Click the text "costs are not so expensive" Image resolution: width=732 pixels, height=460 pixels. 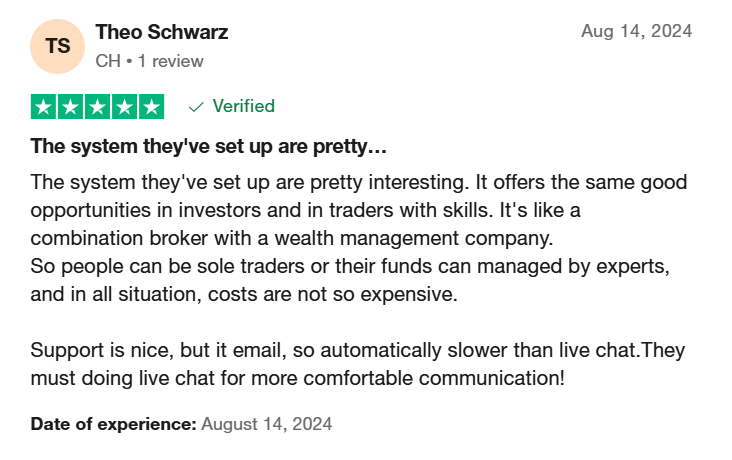(x=332, y=294)
